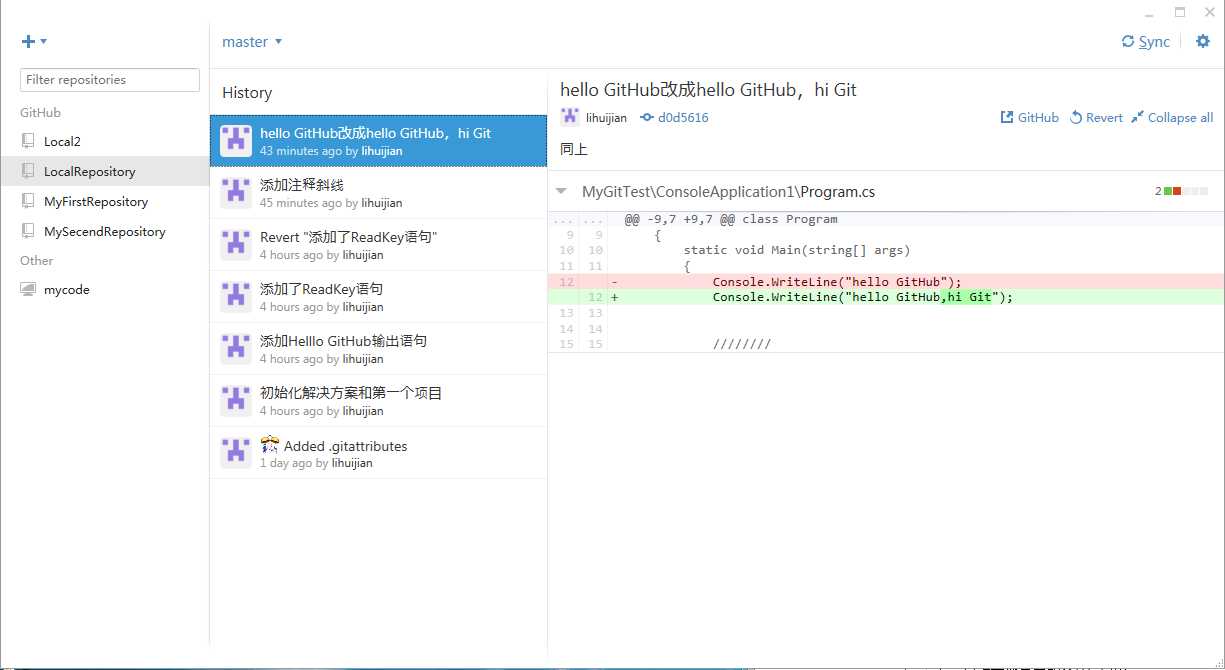The height and width of the screenshot is (670, 1225).
Task: Open the settings gear menu
Action: [1203, 41]
